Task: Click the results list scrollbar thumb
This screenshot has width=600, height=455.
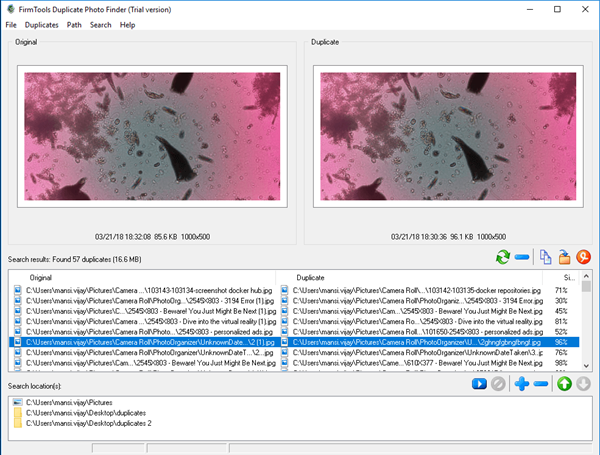Action: point(586,286)
